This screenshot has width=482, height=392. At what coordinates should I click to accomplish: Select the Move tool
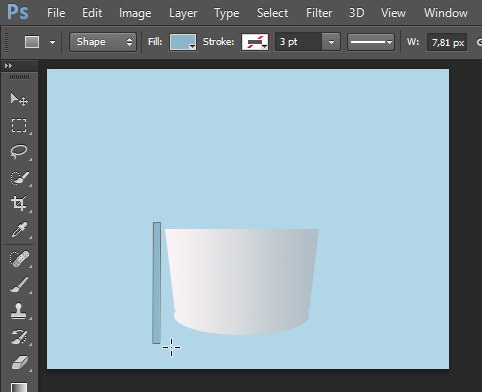pyautogui.click(x=19, y=99)
